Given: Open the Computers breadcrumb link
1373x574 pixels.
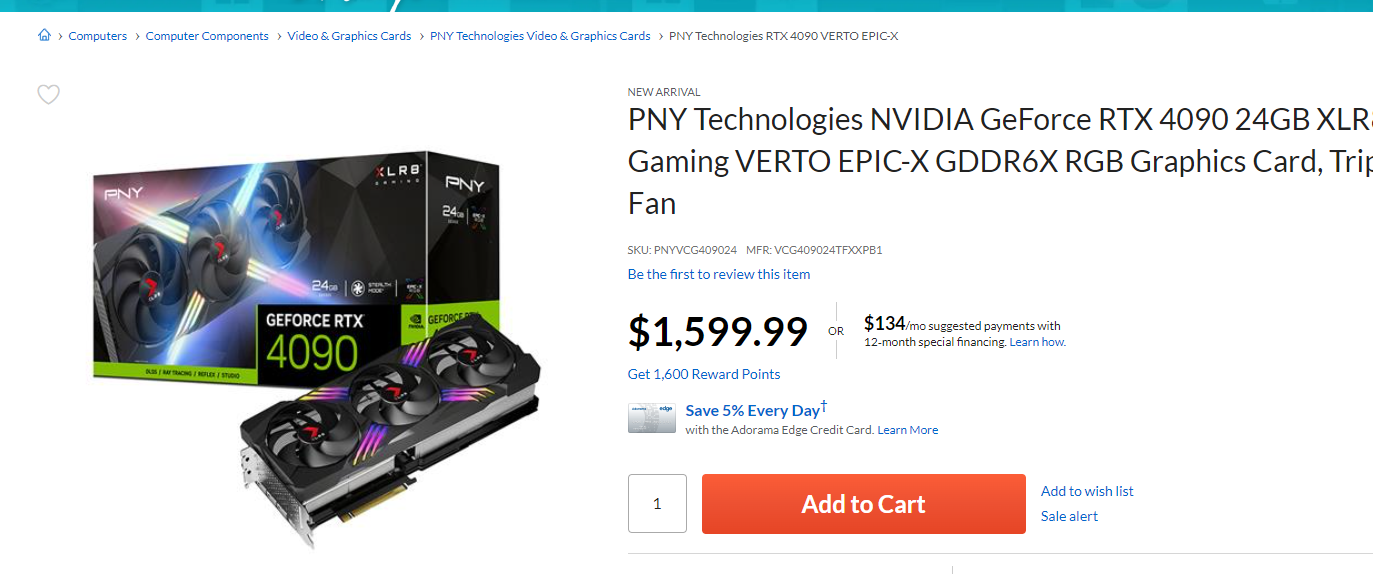Looking at the screenshot, I should (x=98, y=36).
